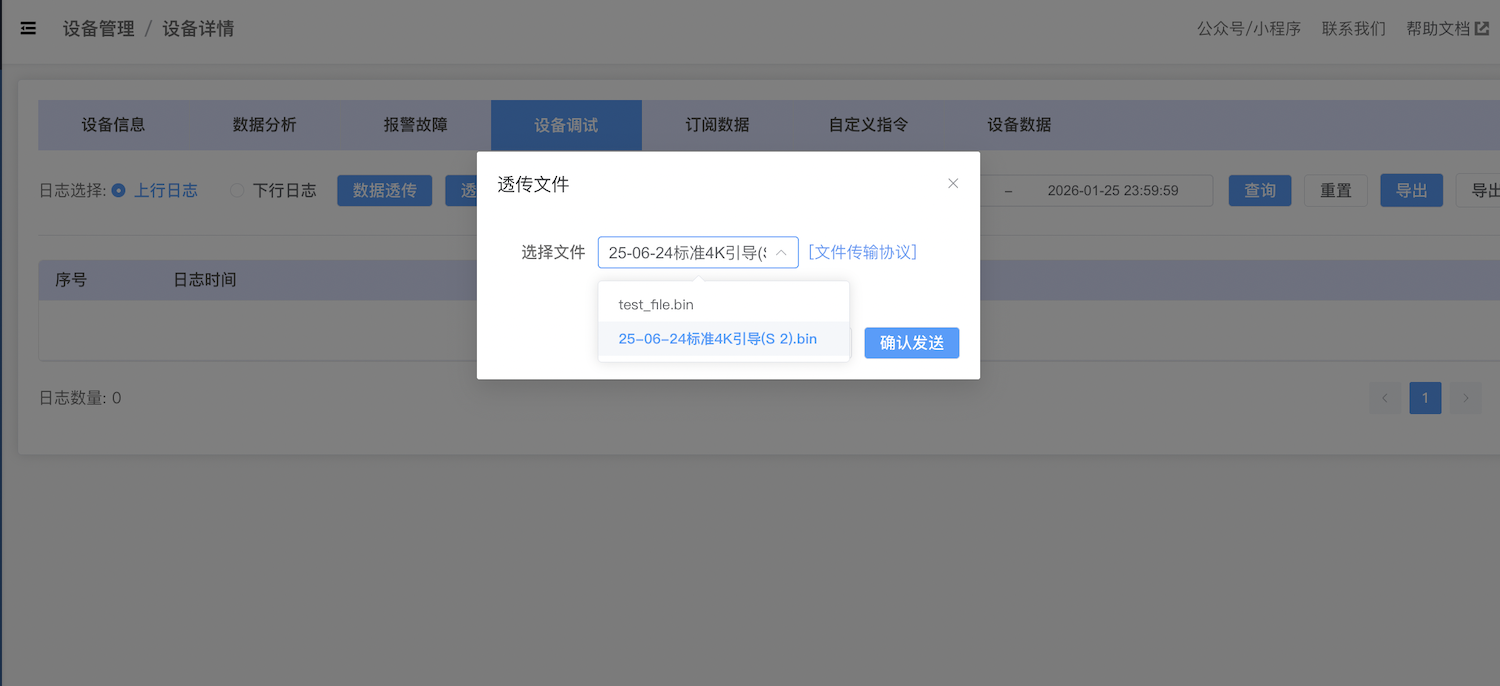Click the end date field 2026-01-25 23:59:59
The image size is (1500, 686).
pyautogui.click(x=1112, y=190)
